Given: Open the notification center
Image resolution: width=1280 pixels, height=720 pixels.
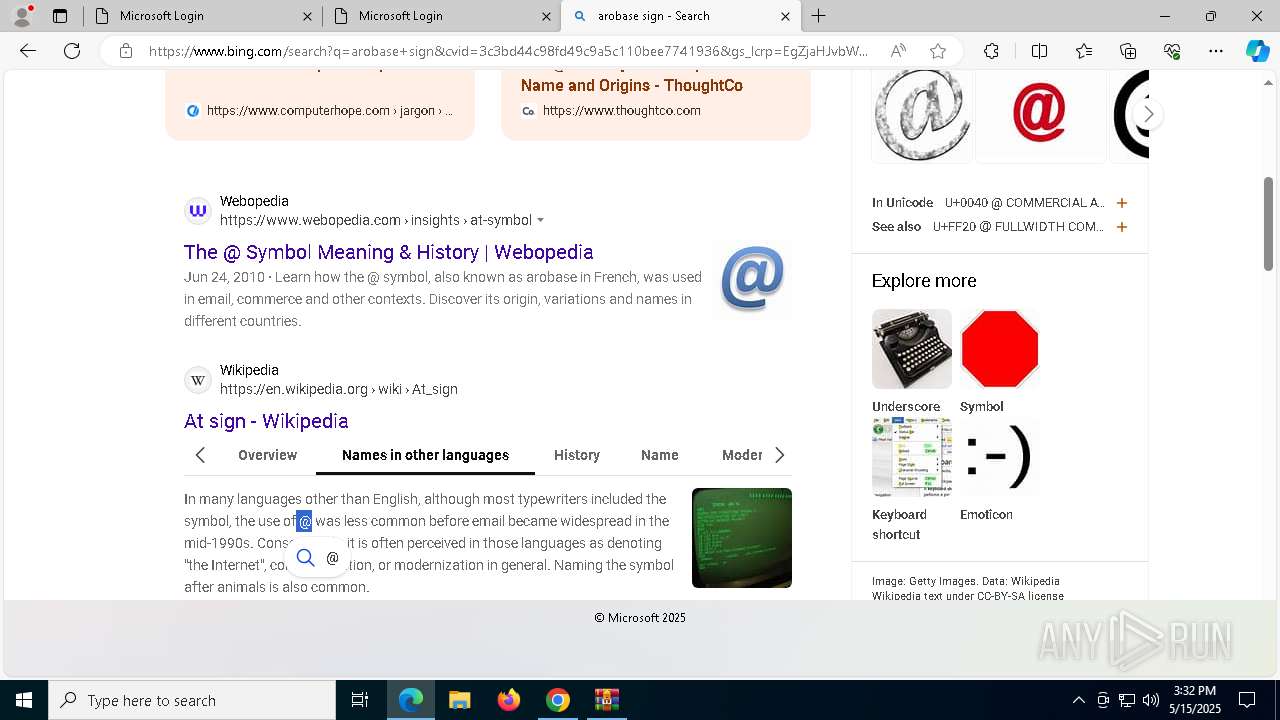Looking at the screenshot, I should 1247,700.
